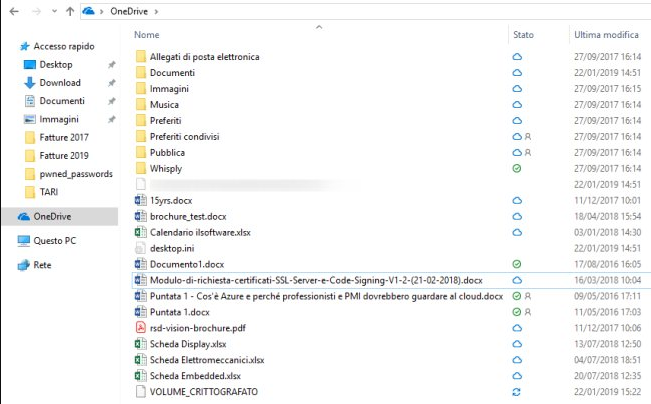The height and width of the screenshot is (404, 651).
Task: Select the Whisply folder
Action: pos(166,169)
